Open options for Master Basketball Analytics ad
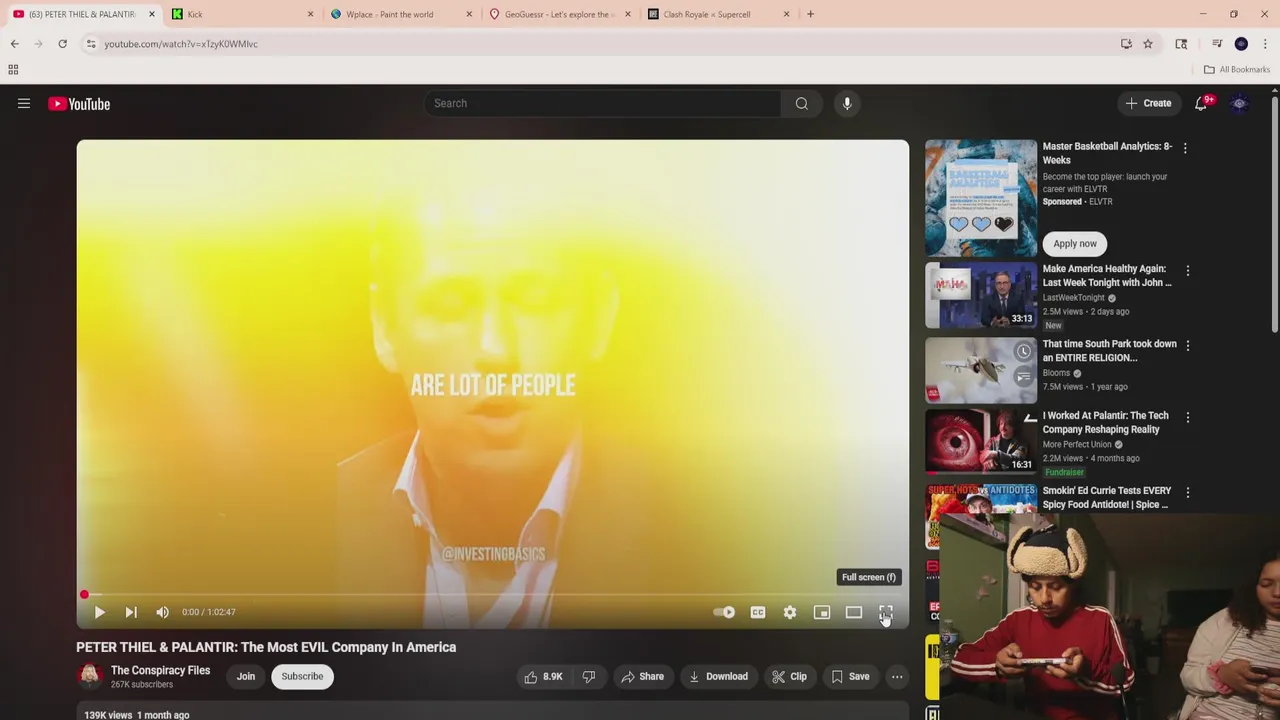The height and width of the screenshot is (720, 1280). tap(1185, 148)
